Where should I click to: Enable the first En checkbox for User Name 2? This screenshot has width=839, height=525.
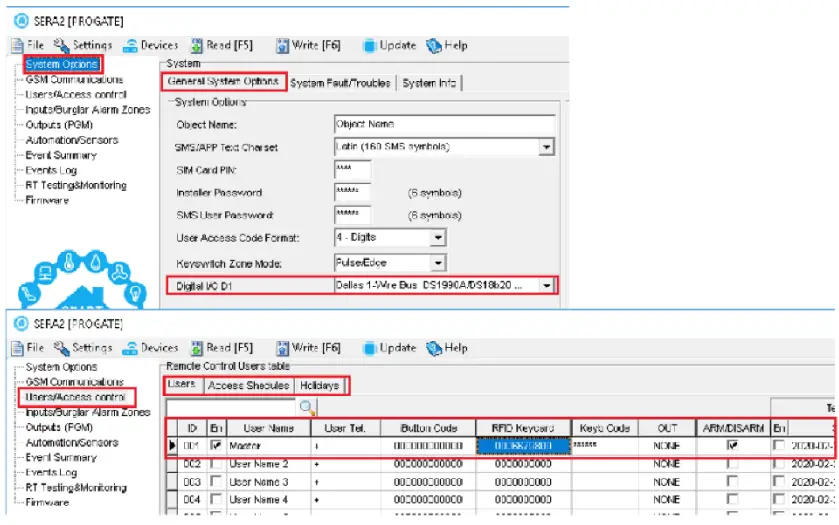coord(216,463)
